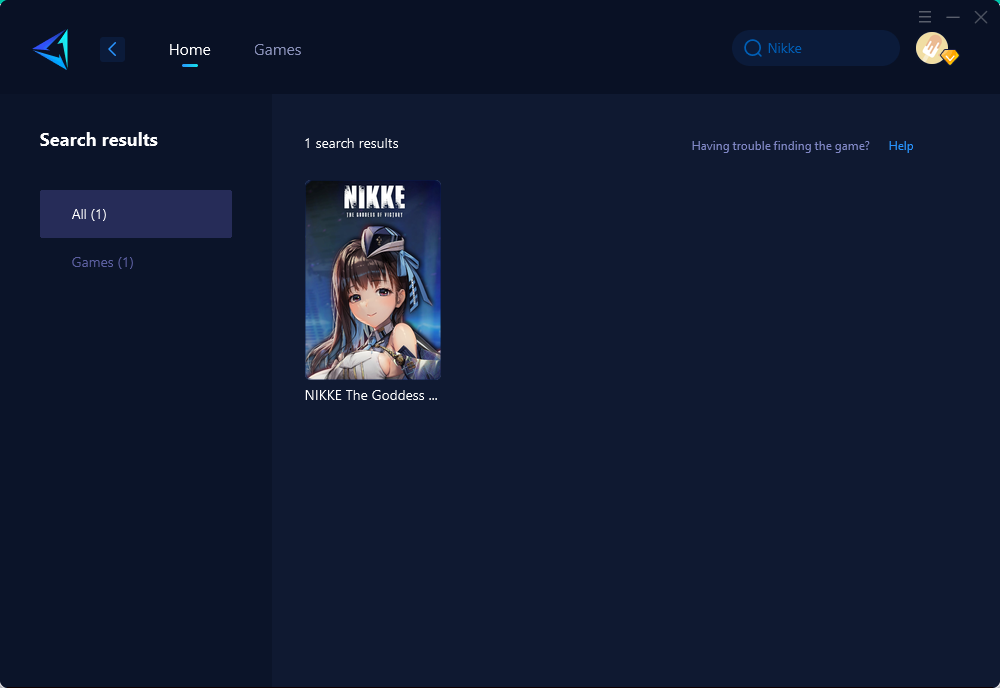Click the Help link

click(x=901, y=145)
